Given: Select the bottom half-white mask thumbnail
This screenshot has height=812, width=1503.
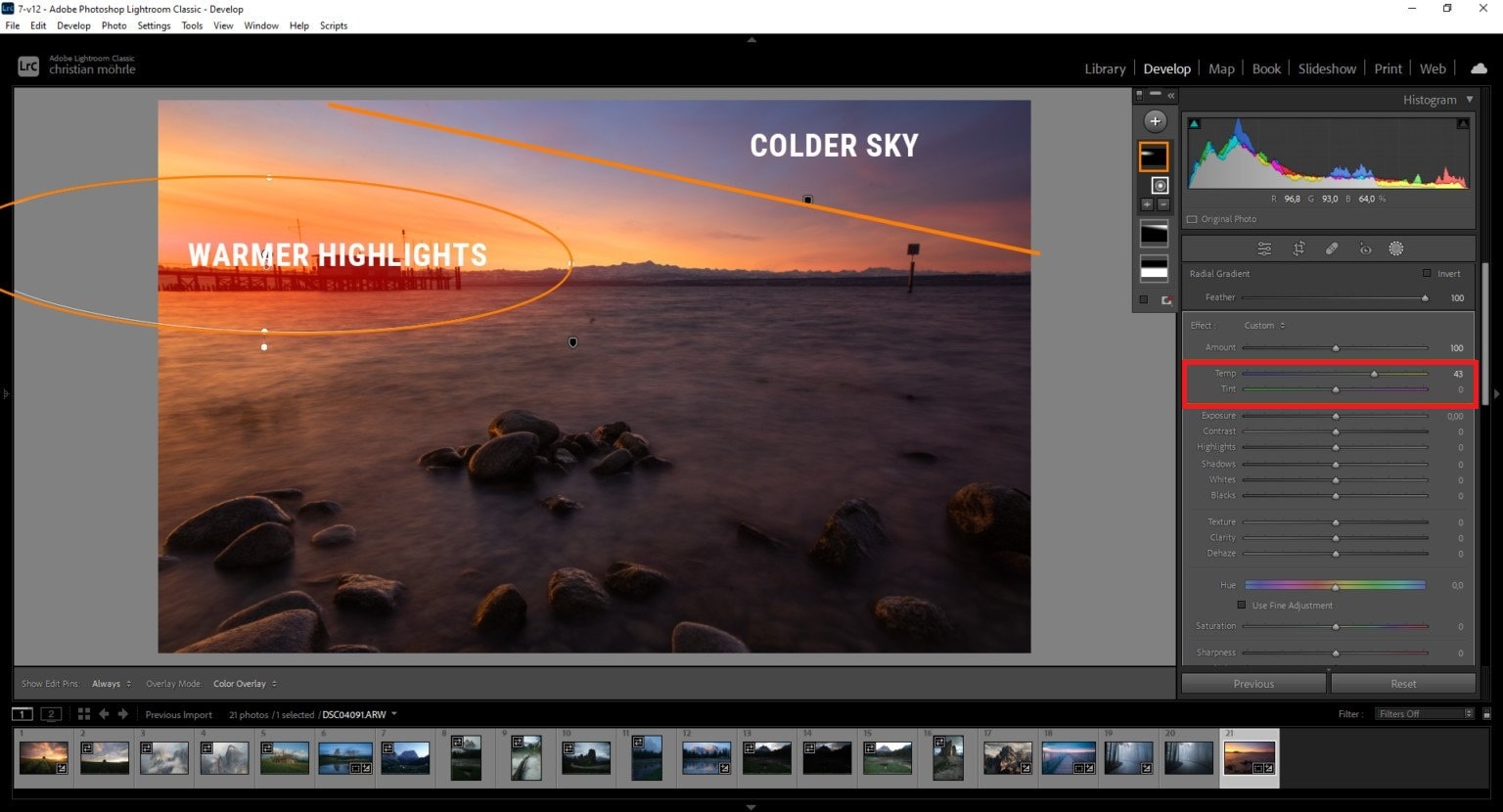Looking at the screenshot, I should coord(1154,267).
